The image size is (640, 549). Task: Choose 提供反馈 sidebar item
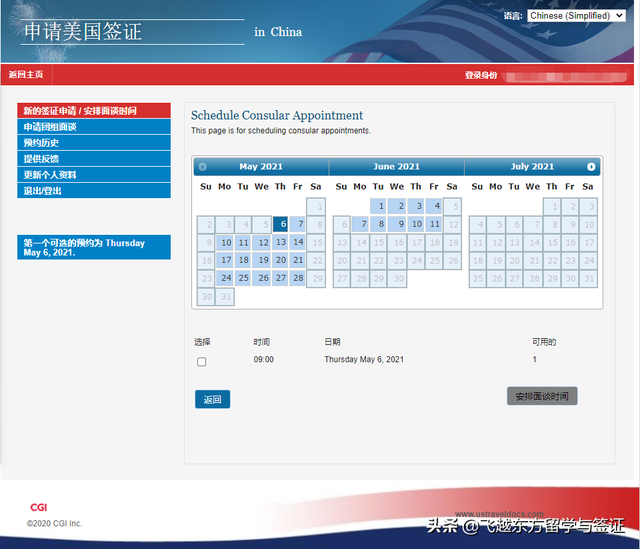94,159
